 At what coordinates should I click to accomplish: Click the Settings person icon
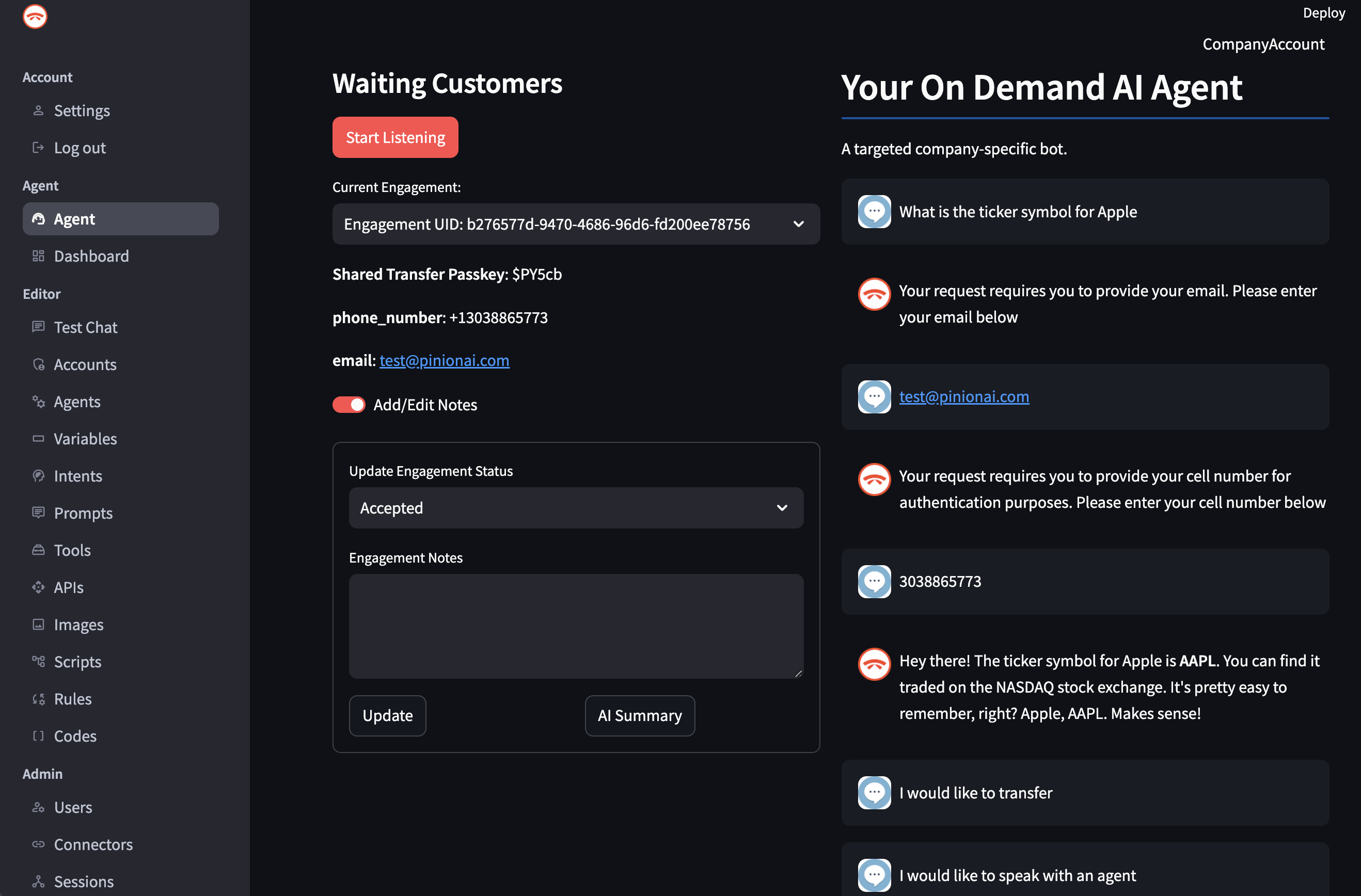[x=38, y=110]
